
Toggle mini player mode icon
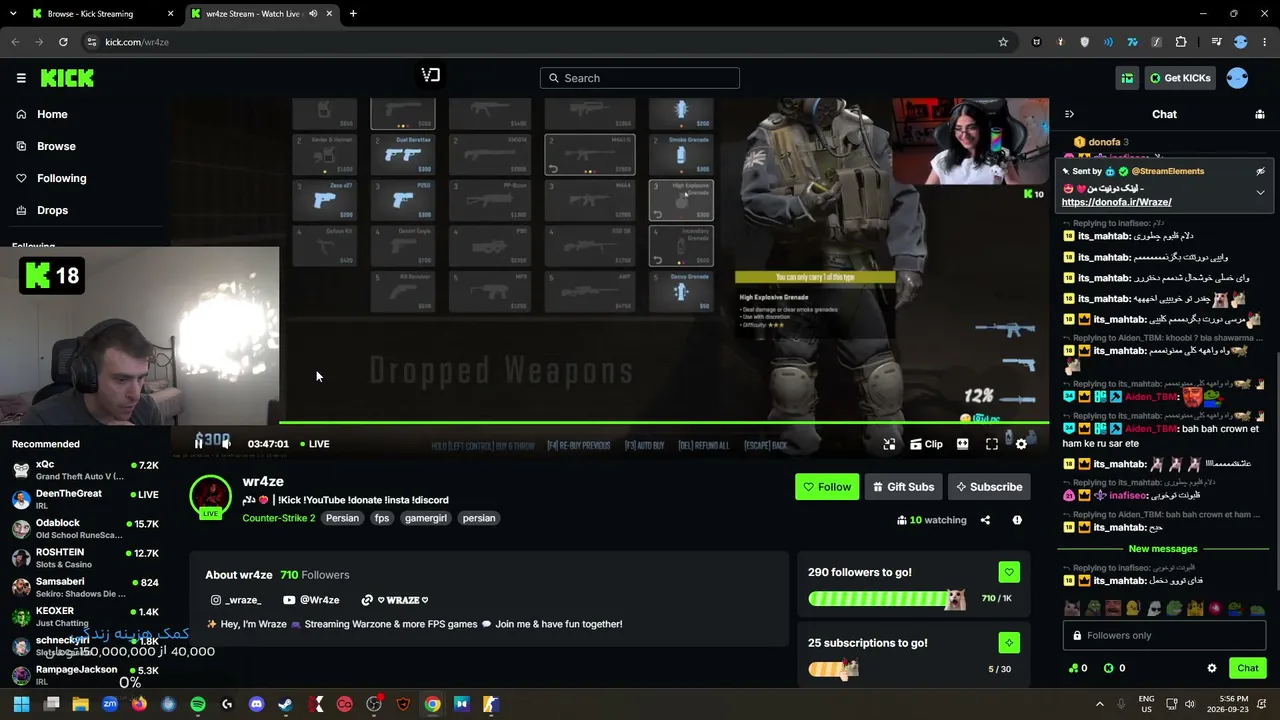coord(889,444)
